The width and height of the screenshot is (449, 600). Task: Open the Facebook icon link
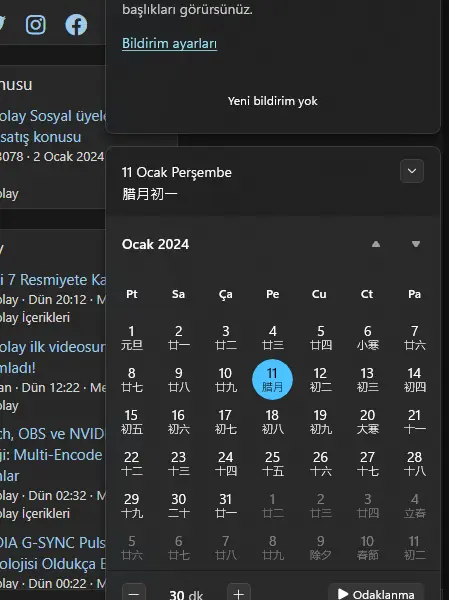[x=76, y=25]
